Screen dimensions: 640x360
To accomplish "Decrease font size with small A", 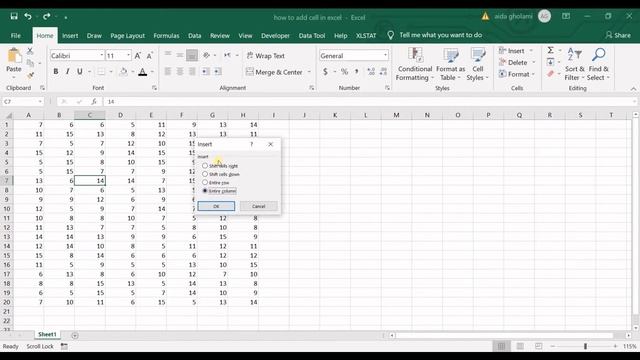I will pos(150,56).
